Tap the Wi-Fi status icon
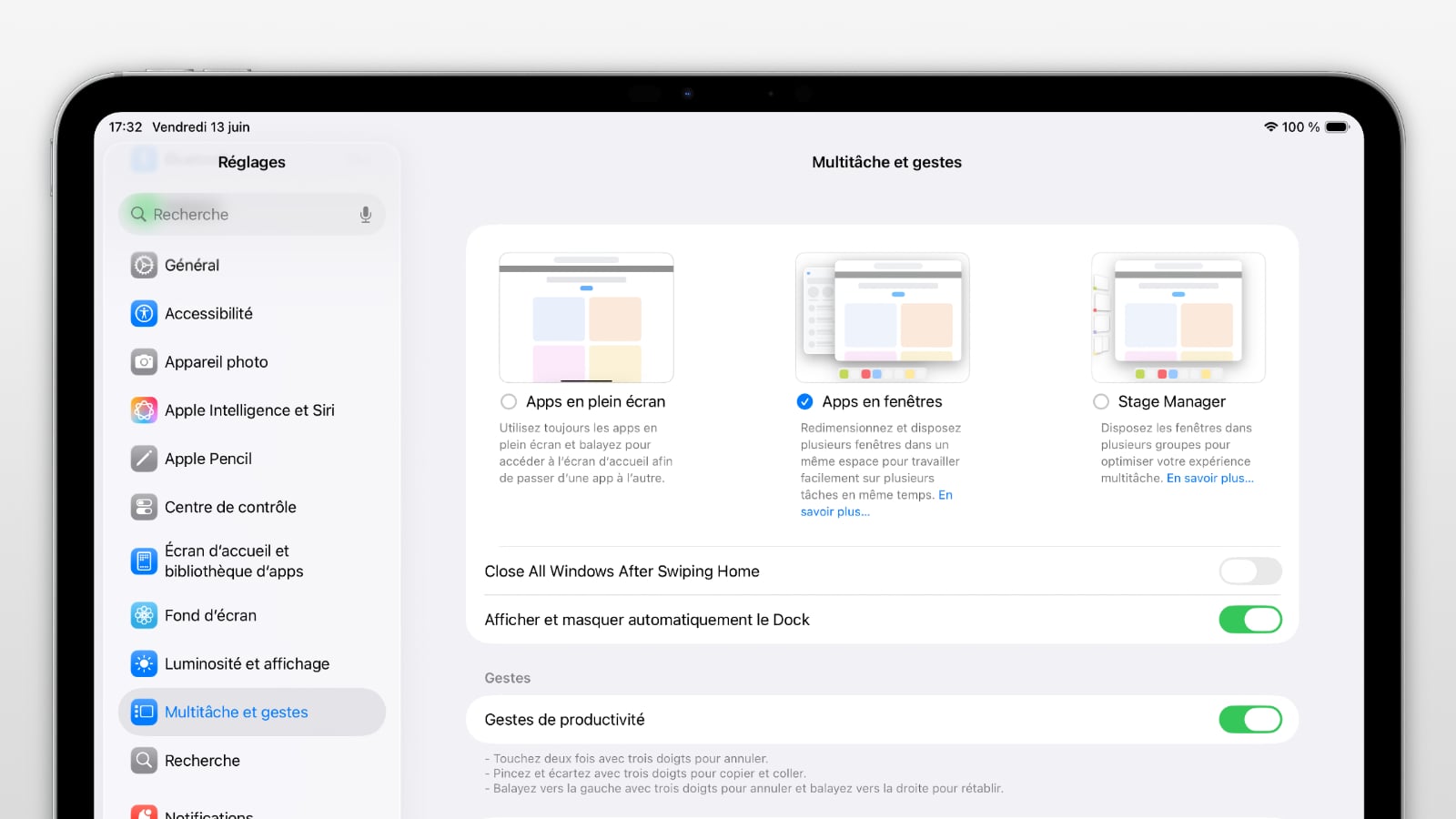This screenshot has height=819, width=1456. 1270,126
